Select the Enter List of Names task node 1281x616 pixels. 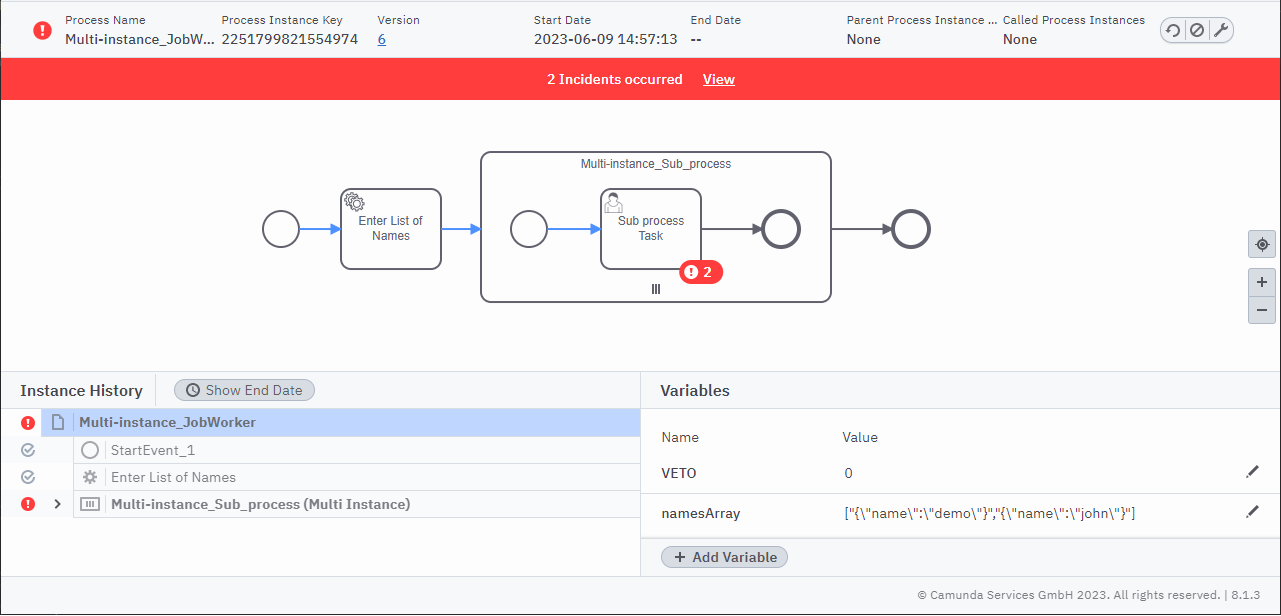coord(391,229)
